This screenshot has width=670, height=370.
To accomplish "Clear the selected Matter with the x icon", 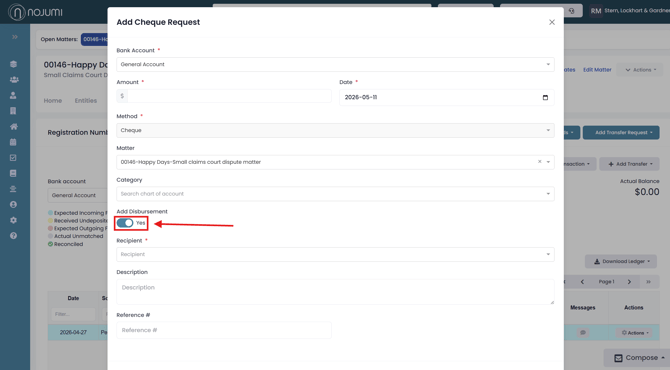I will pos(539,162).
